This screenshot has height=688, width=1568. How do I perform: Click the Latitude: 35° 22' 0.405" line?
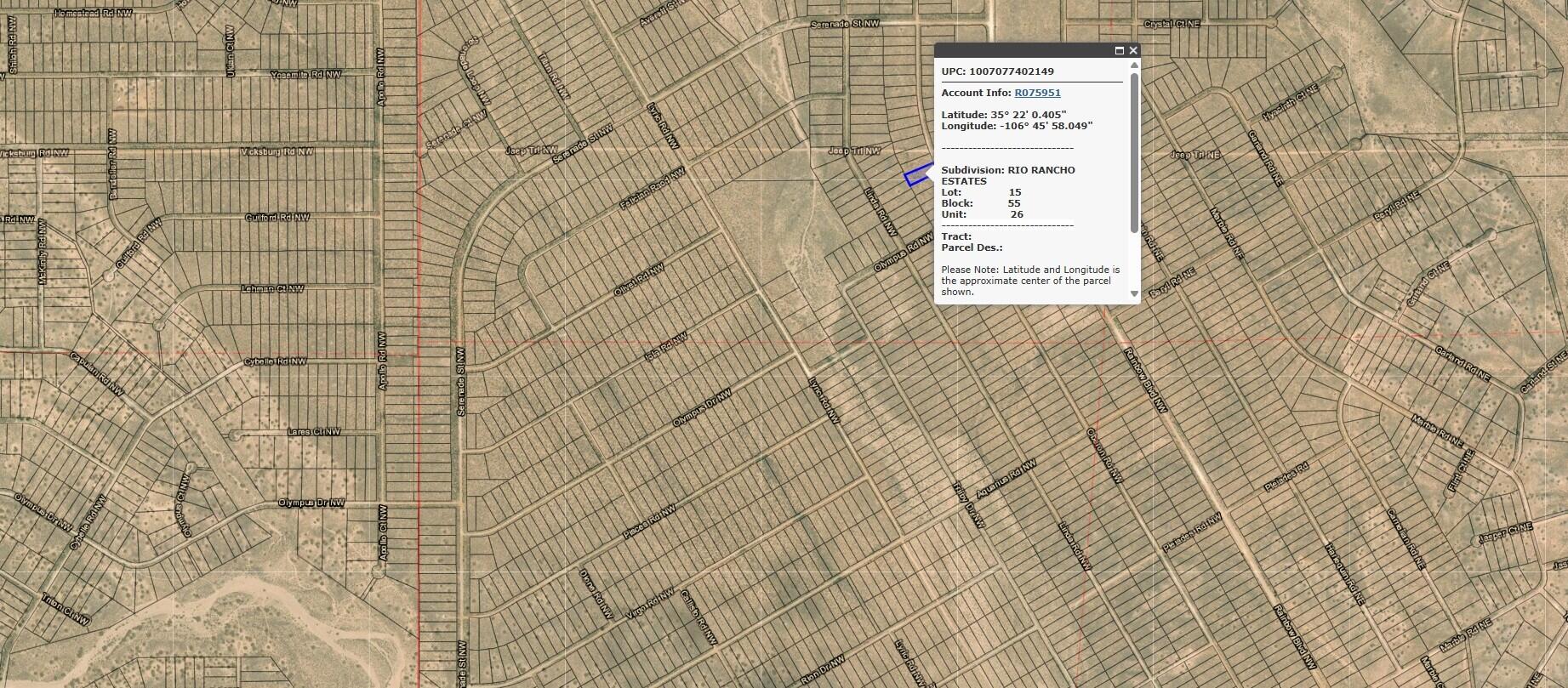1004,114
